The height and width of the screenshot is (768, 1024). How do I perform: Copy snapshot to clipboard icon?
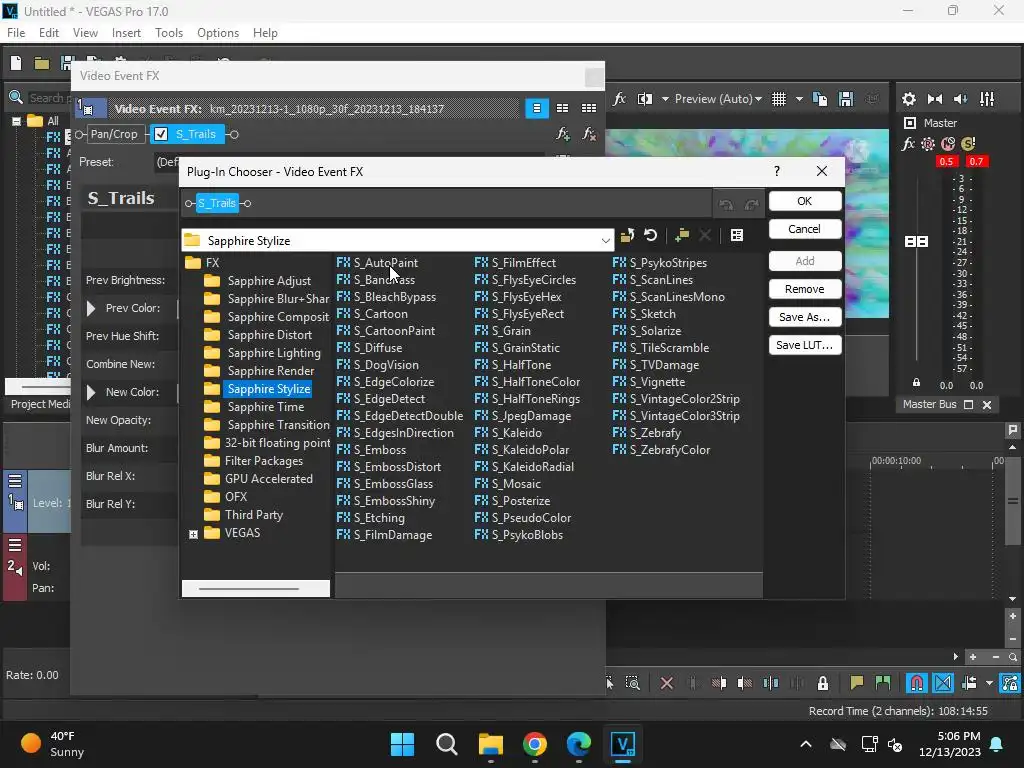820,99
